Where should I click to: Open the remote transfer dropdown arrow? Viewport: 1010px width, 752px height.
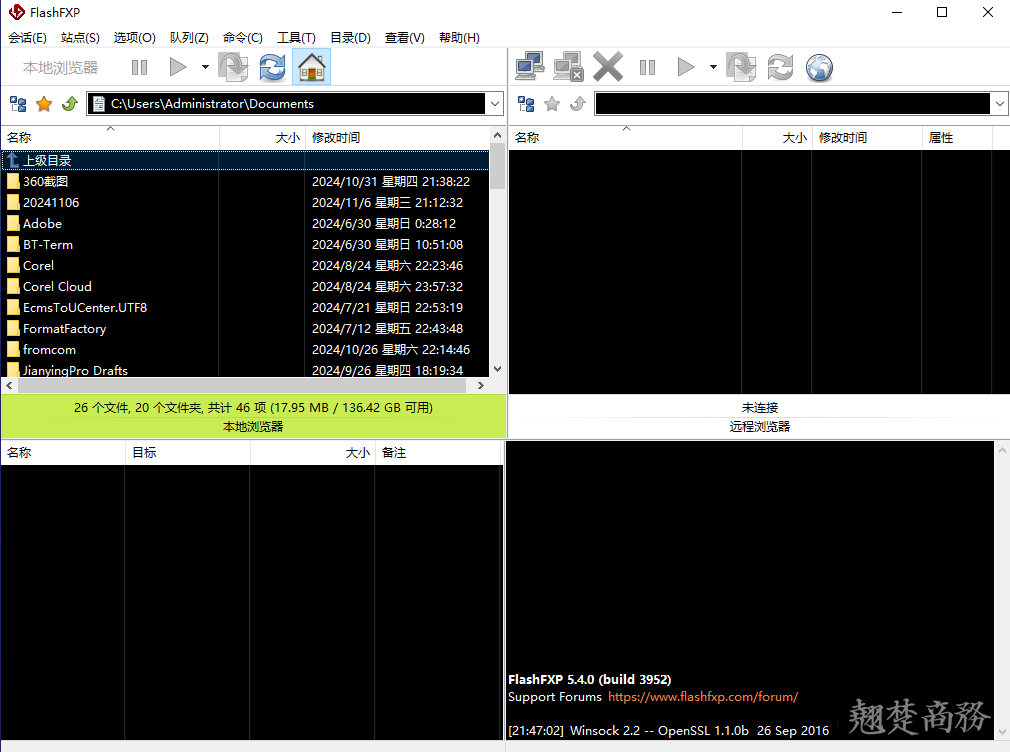point(713,67)
